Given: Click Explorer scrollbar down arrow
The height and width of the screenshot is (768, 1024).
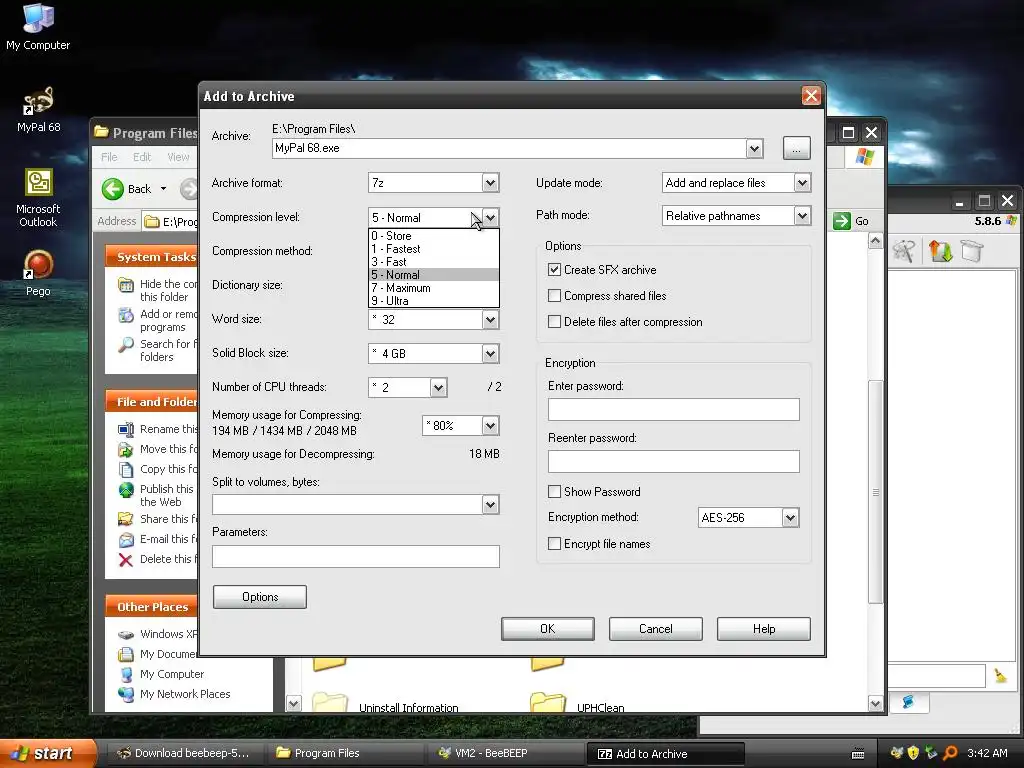Looking at the screenshot, I should tap(875, 703).
